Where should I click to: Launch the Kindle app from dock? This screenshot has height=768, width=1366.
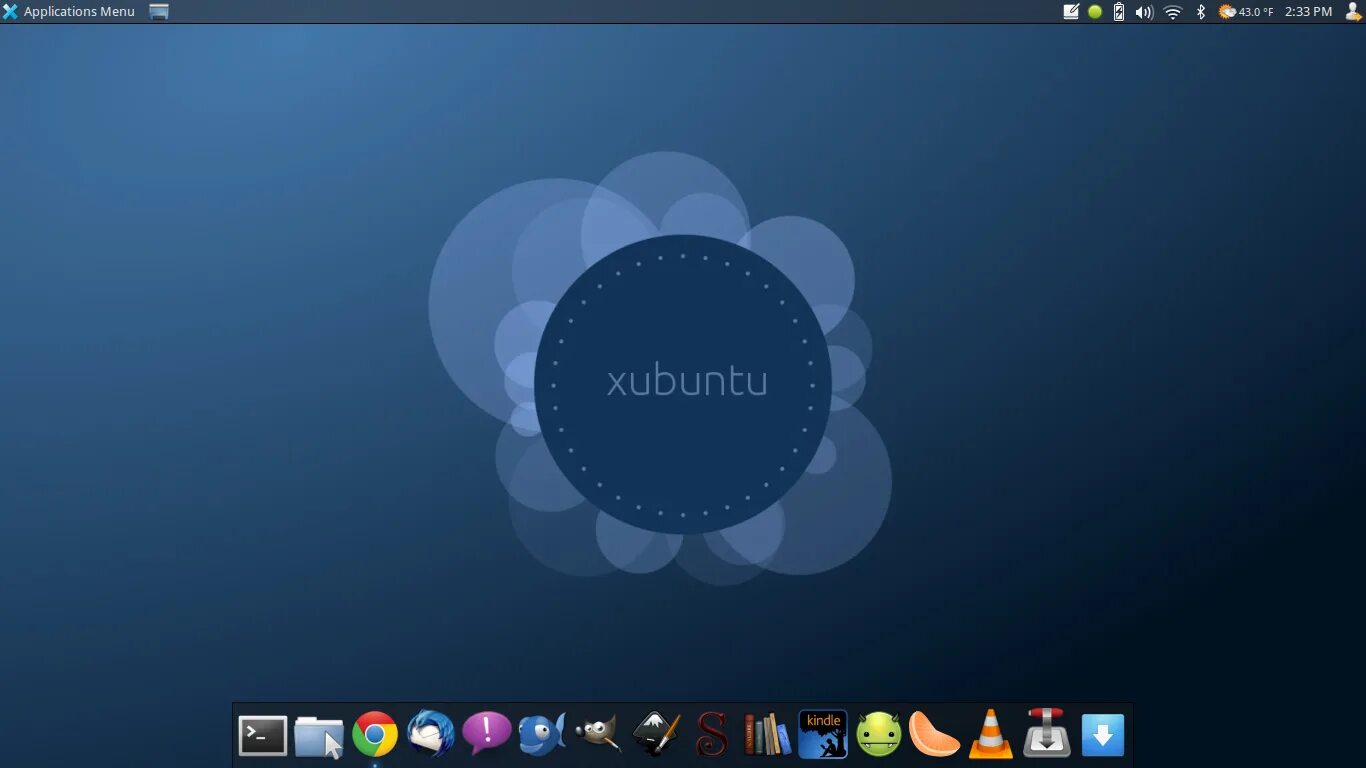click(823, 734)
